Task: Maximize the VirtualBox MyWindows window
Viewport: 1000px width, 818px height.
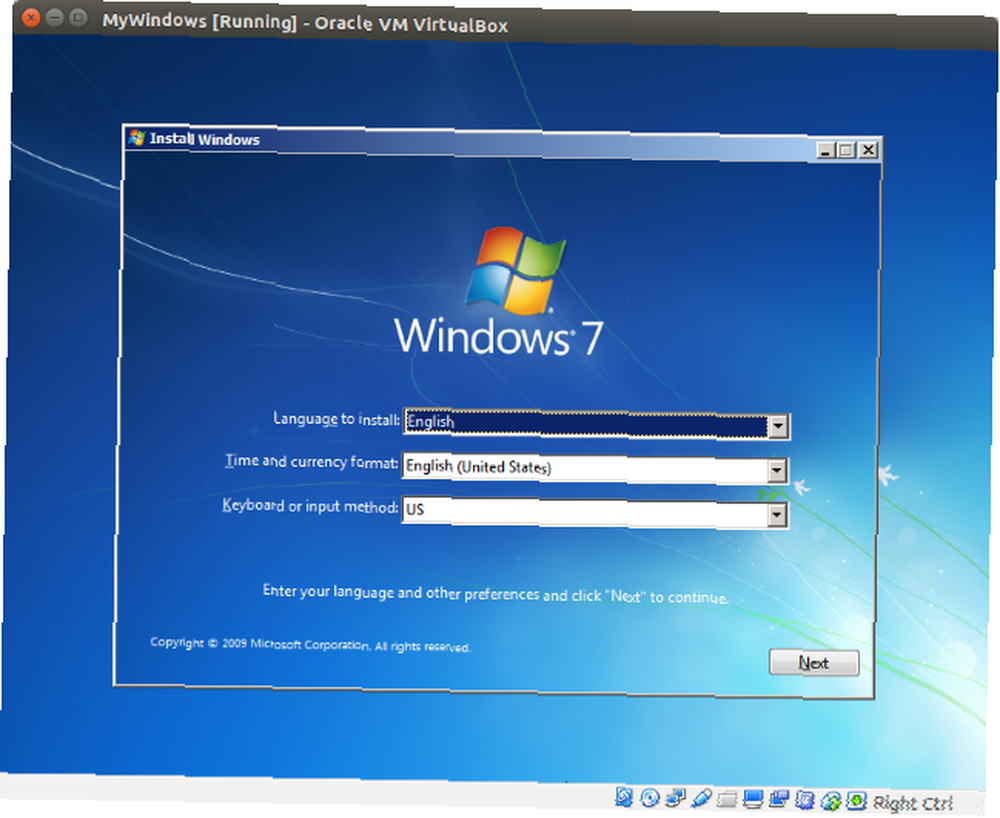Action: (x=78, y=17)
